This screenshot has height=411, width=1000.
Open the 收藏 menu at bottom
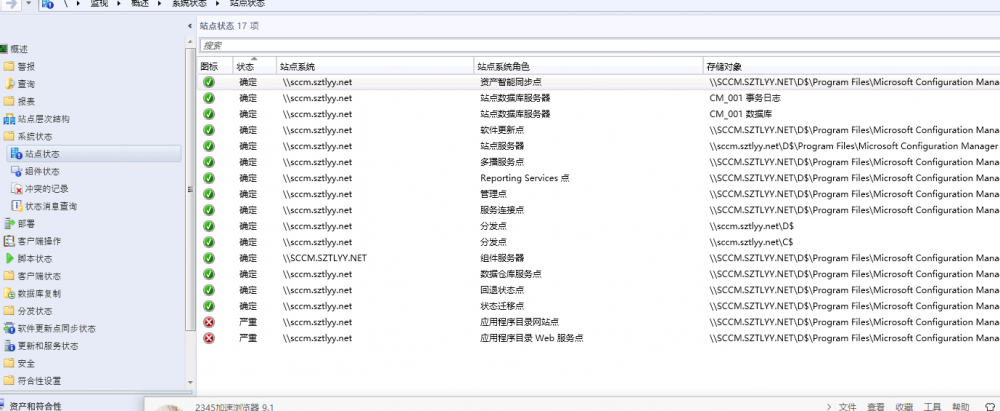904,407
